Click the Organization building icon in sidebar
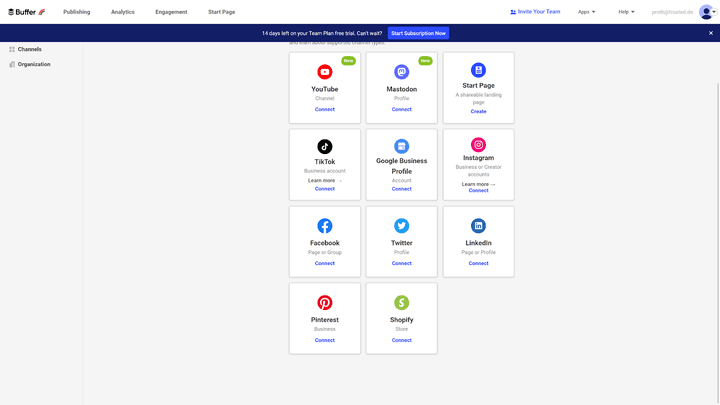The width and height of the screenshot is (720, 405). coord(12,64)
